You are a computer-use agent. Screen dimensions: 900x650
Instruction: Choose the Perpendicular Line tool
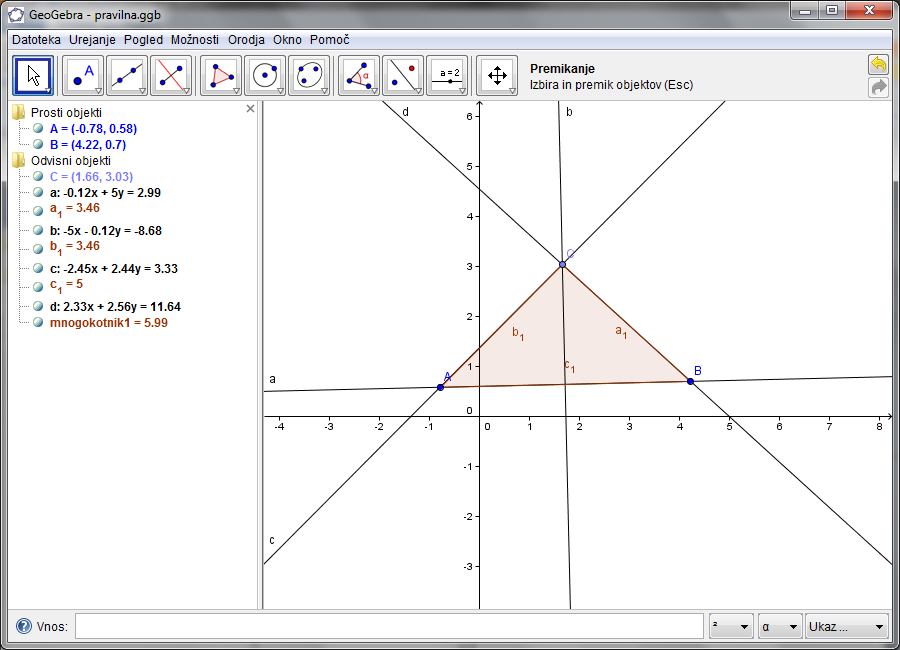coord(171,75)
